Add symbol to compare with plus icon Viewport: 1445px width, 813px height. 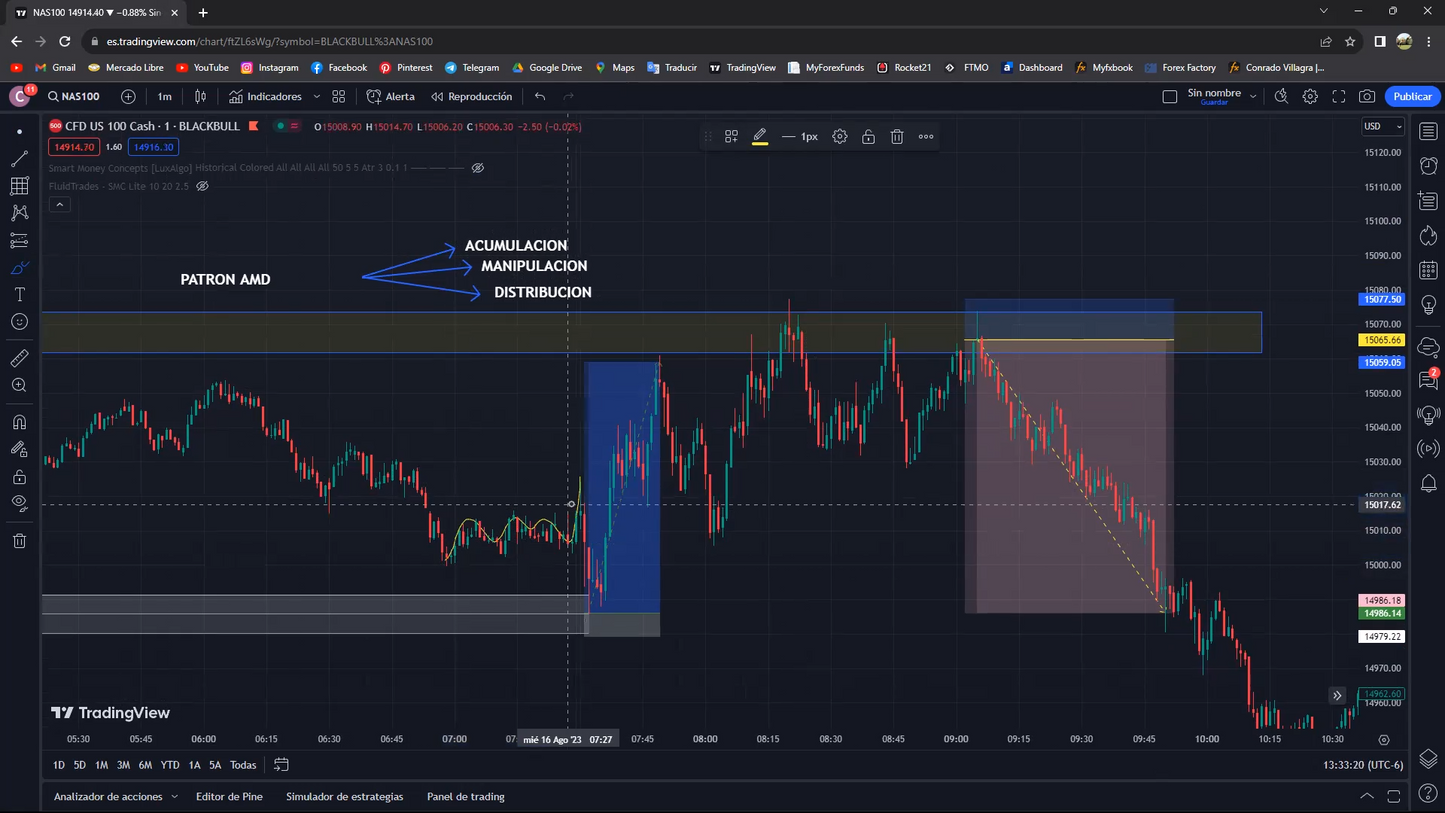click(128, 96)
